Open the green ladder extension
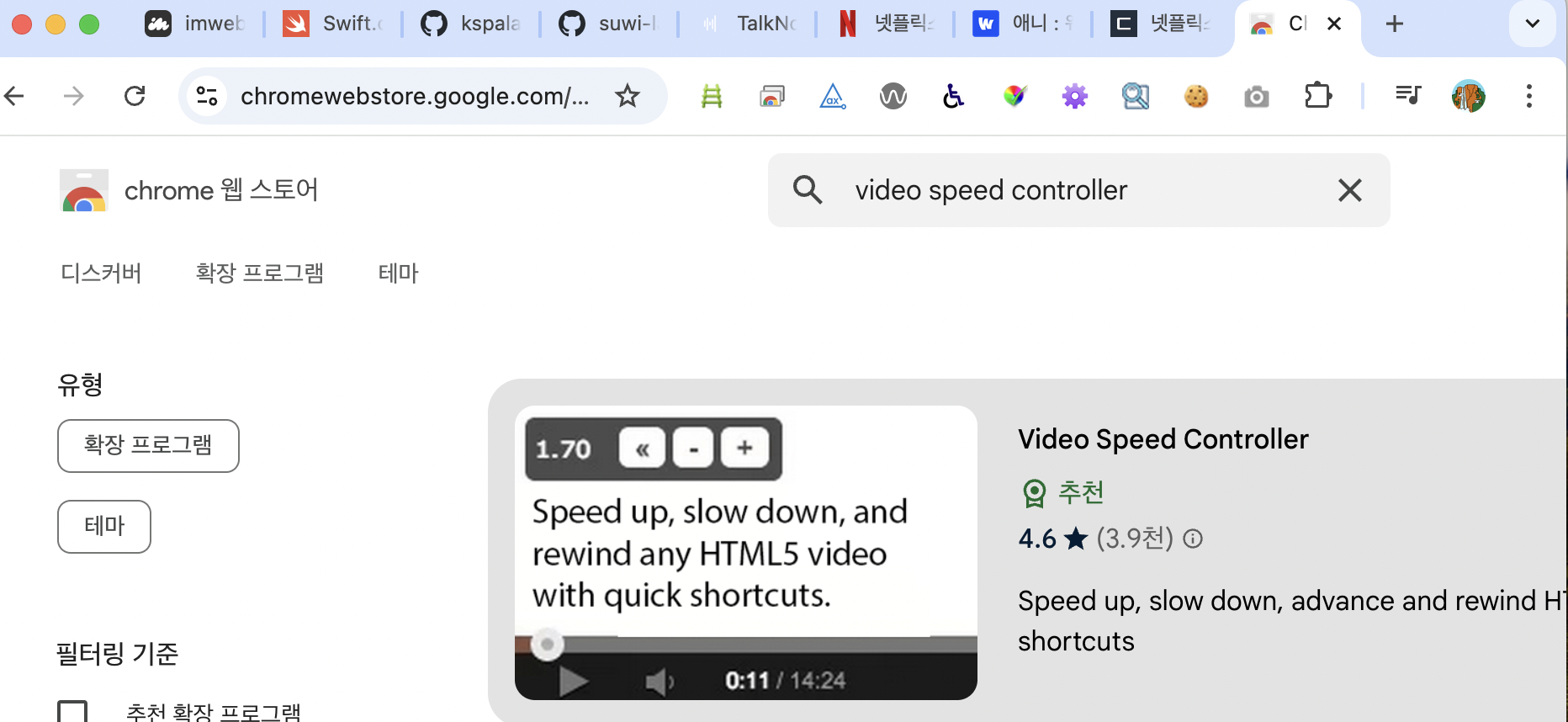Viewport: 1568px width, 722px height. (x=712, y=97)
